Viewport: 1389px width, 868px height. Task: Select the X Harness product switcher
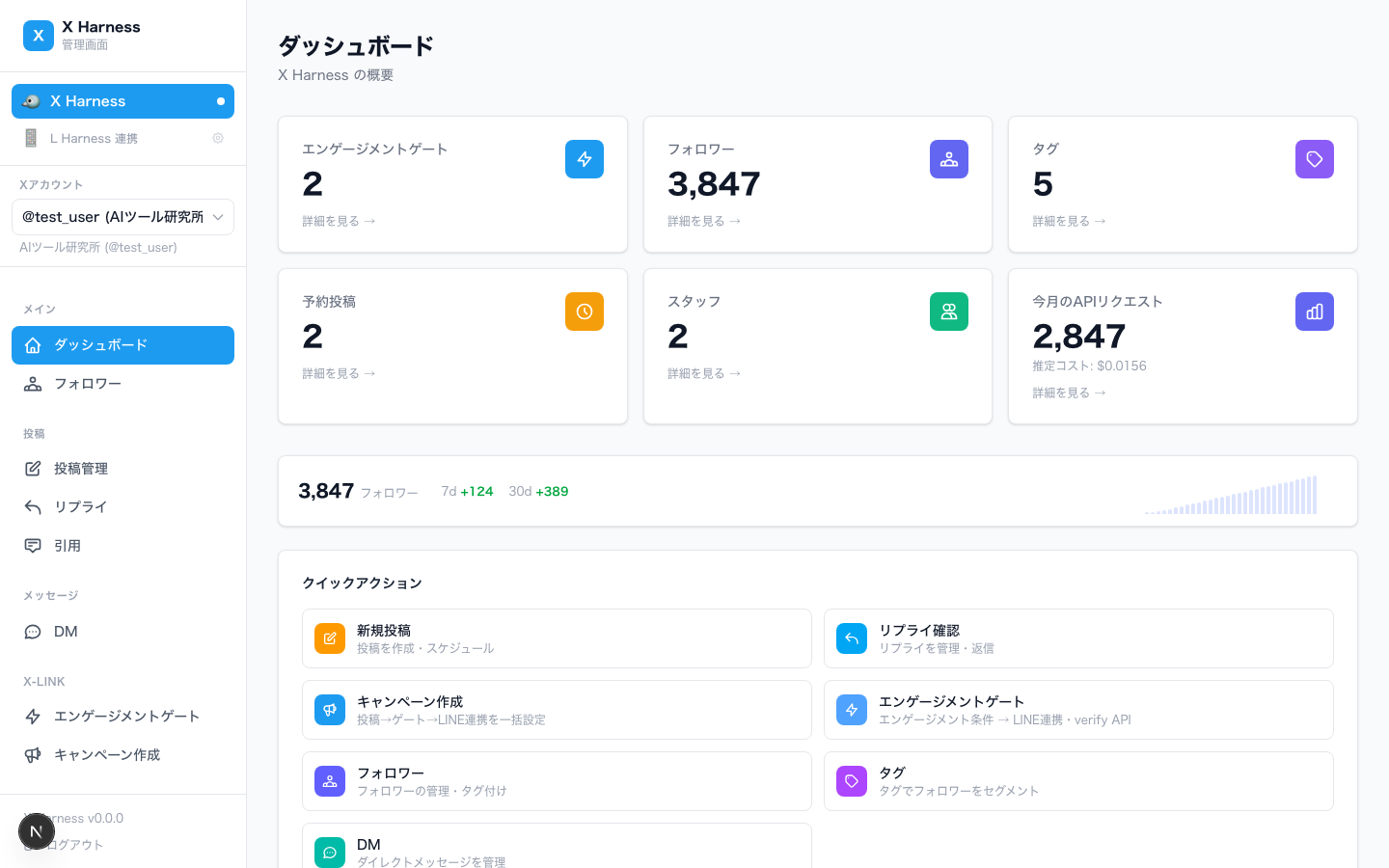pyautogui.click(x=123, y=101)
